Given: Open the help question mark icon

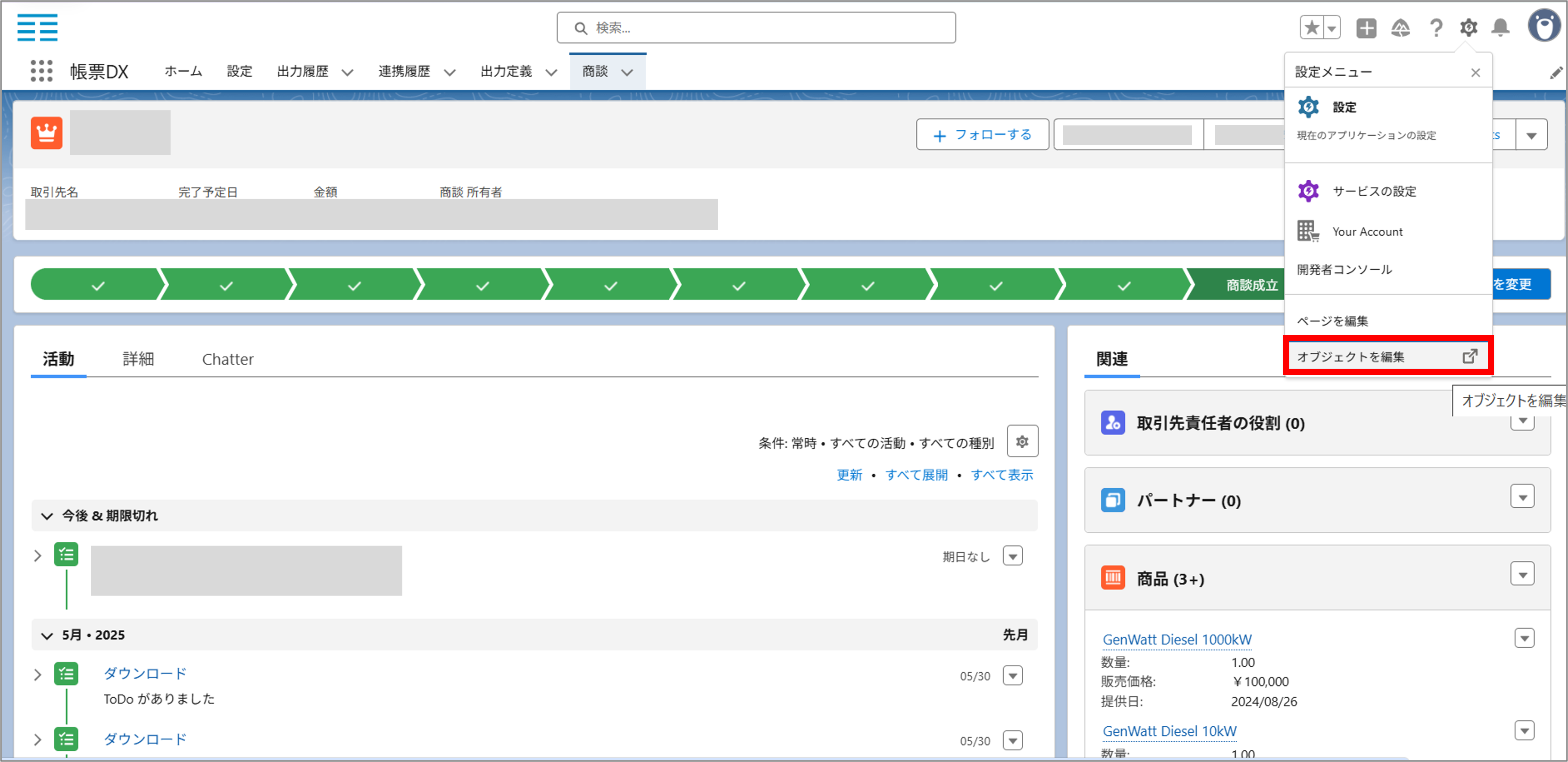Looking at the screenshot, I should [1436, 28].
